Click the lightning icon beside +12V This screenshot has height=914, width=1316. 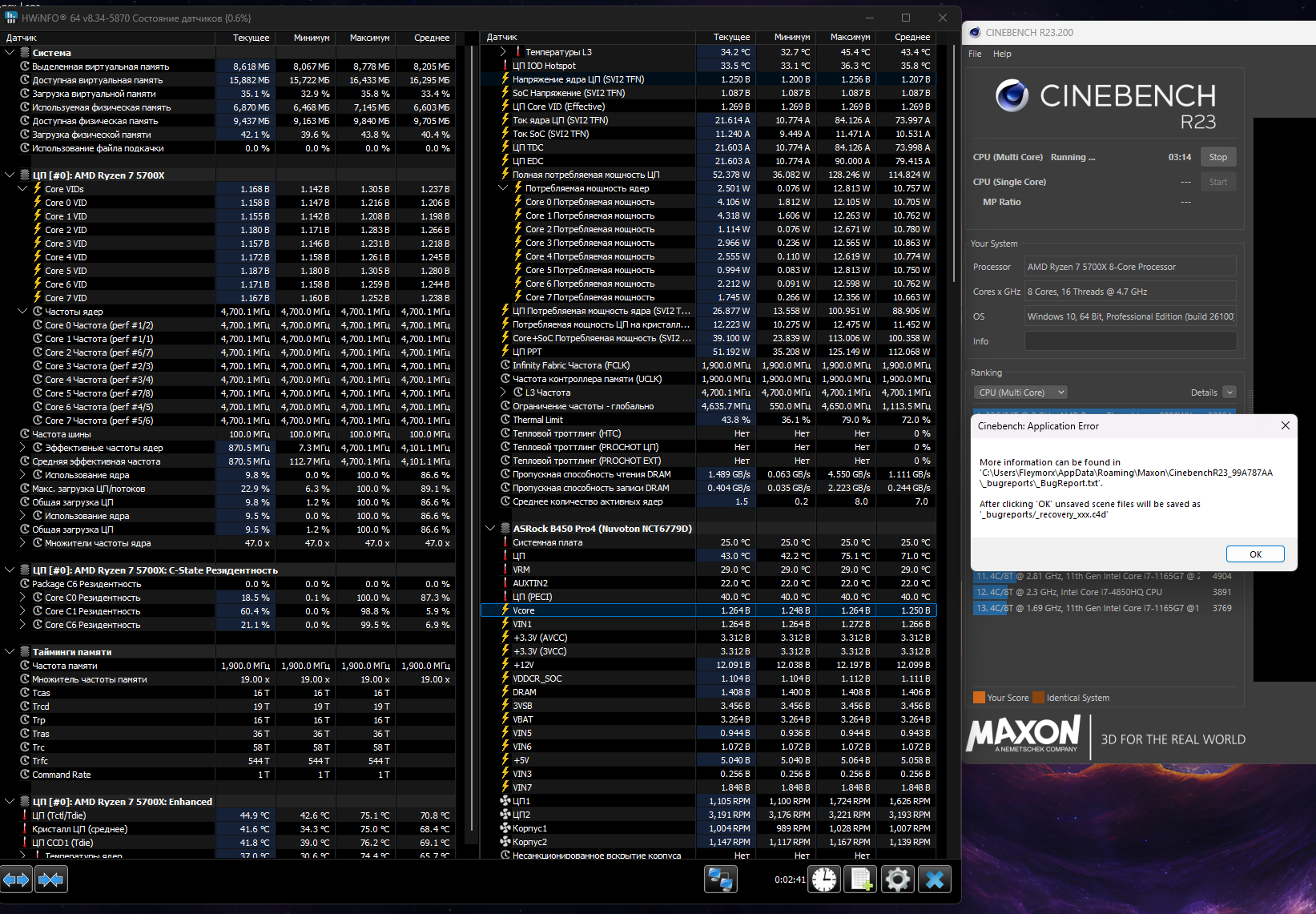pos(505,665)
